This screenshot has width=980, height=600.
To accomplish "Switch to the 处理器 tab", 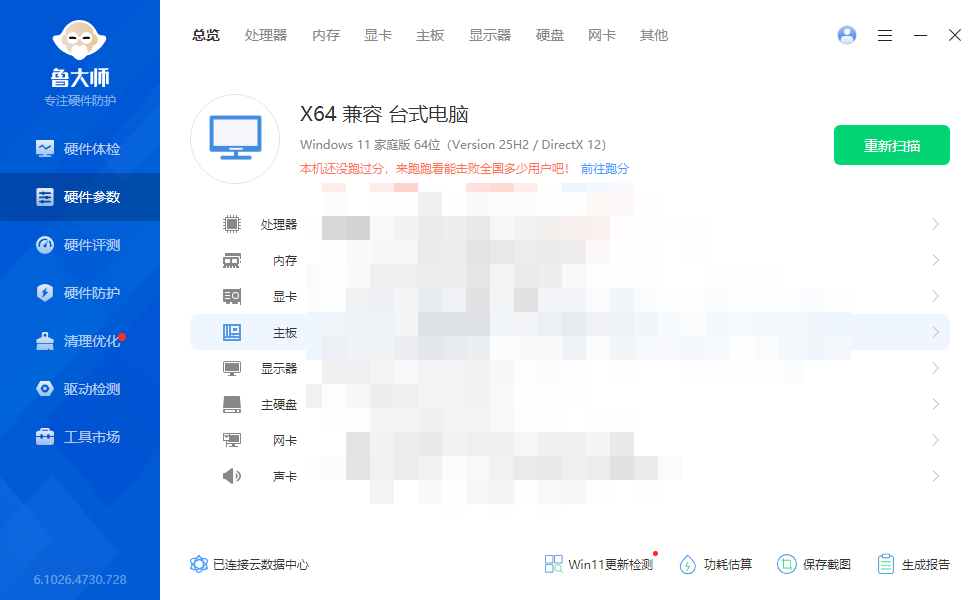I will coord(266,36).
